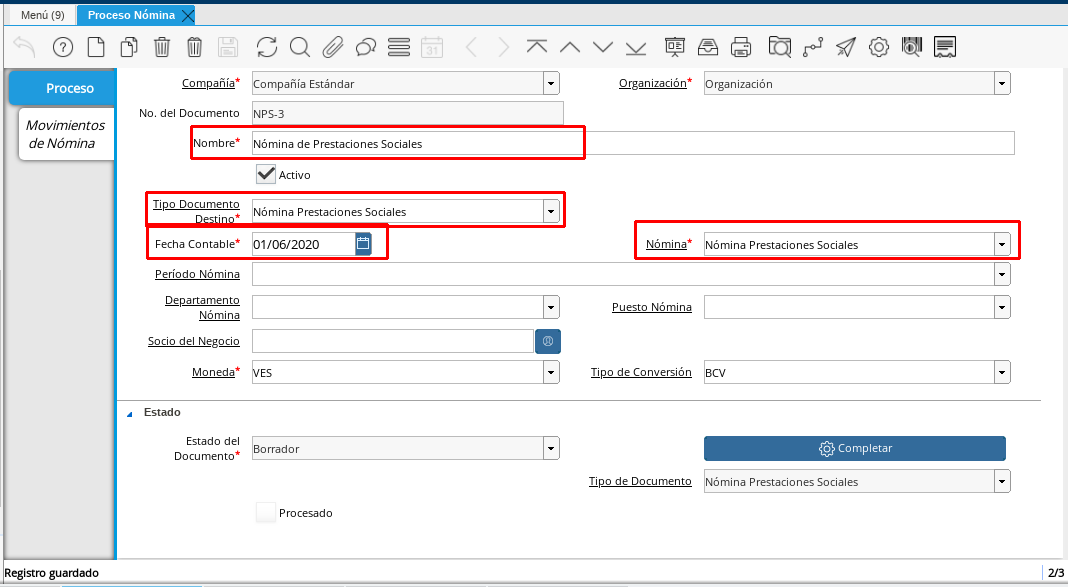Click the paper plane requests icon
Screen dimensions: 1068x587
point(845,47)
